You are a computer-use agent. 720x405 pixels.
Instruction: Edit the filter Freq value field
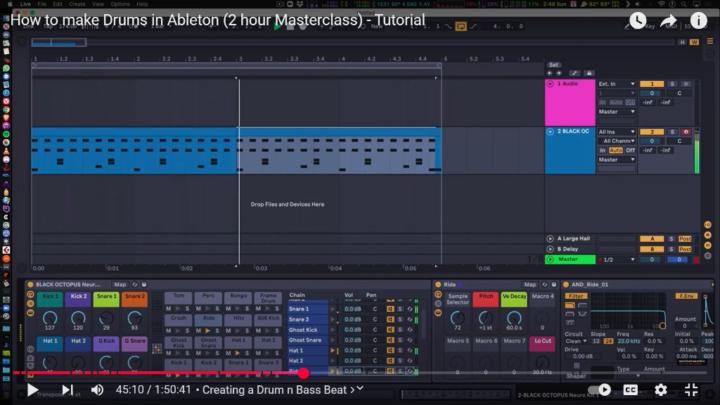click(628, 341)
